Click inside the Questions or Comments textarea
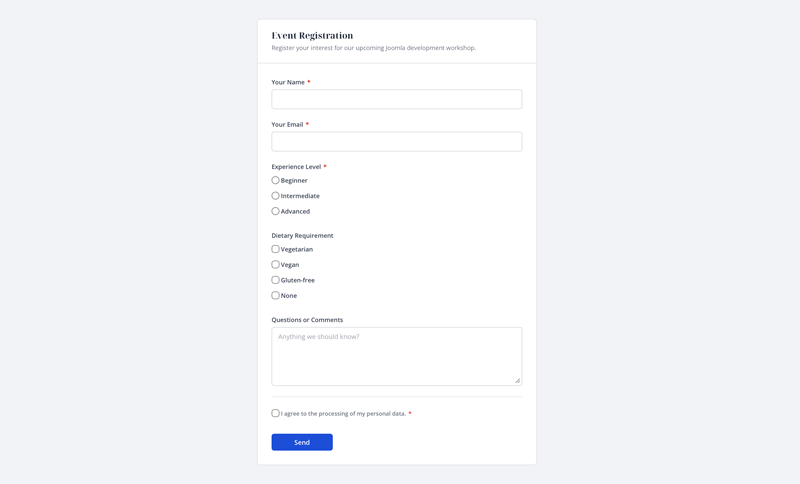Image resolution: width=800 pixels, height=484 pixels. click(x=396, y=356)
